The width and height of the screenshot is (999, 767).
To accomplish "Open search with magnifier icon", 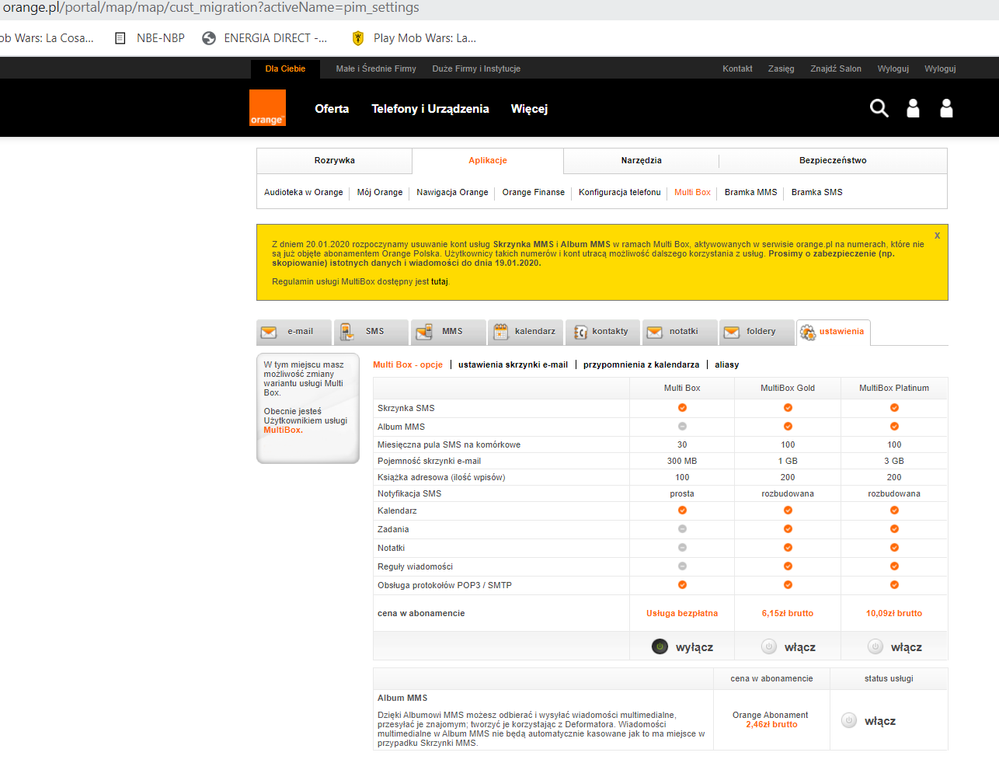I will point(879,108).
